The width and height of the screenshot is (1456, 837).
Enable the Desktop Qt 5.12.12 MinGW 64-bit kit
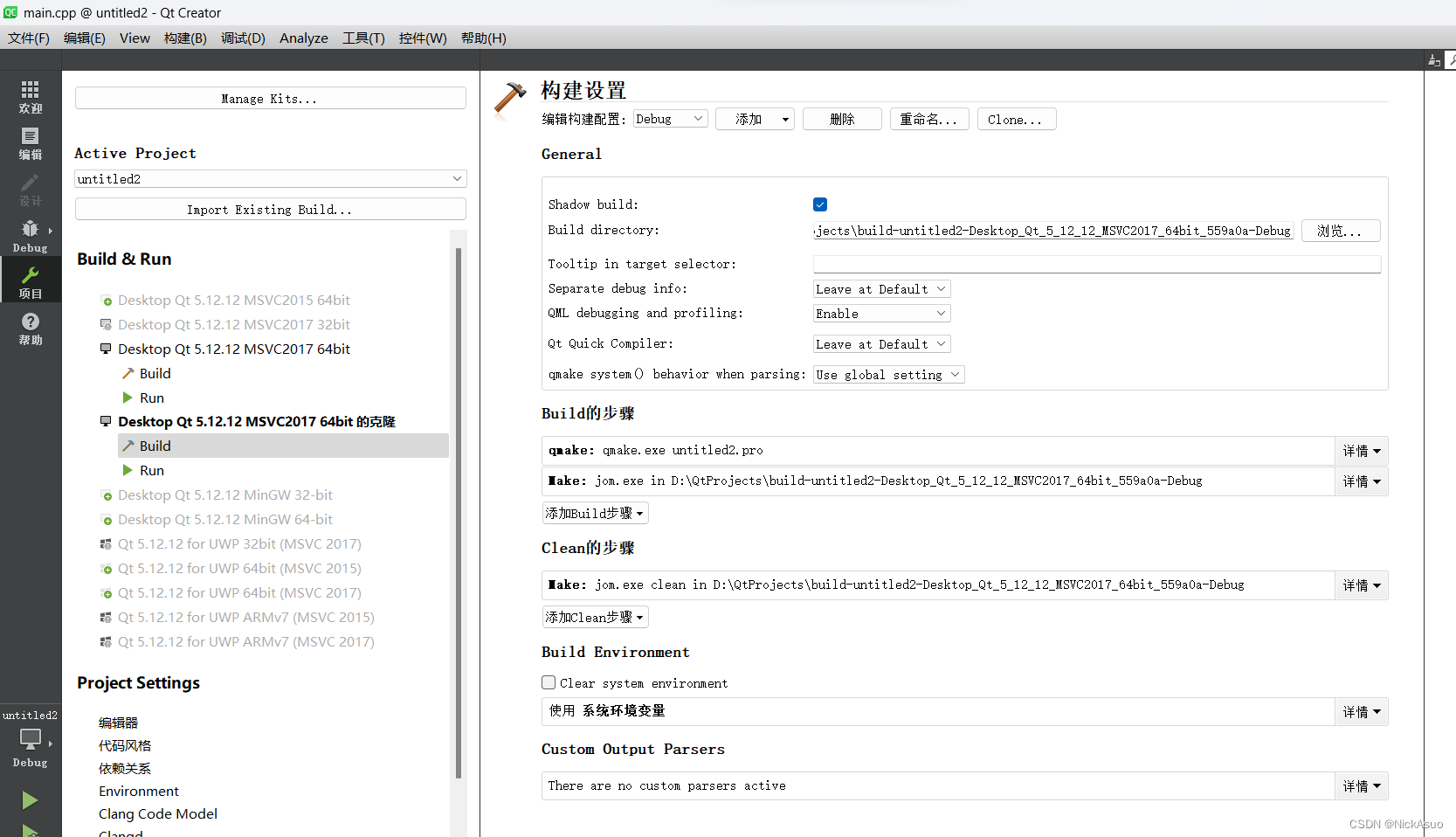pyautogui.click(x=107, y=520)
